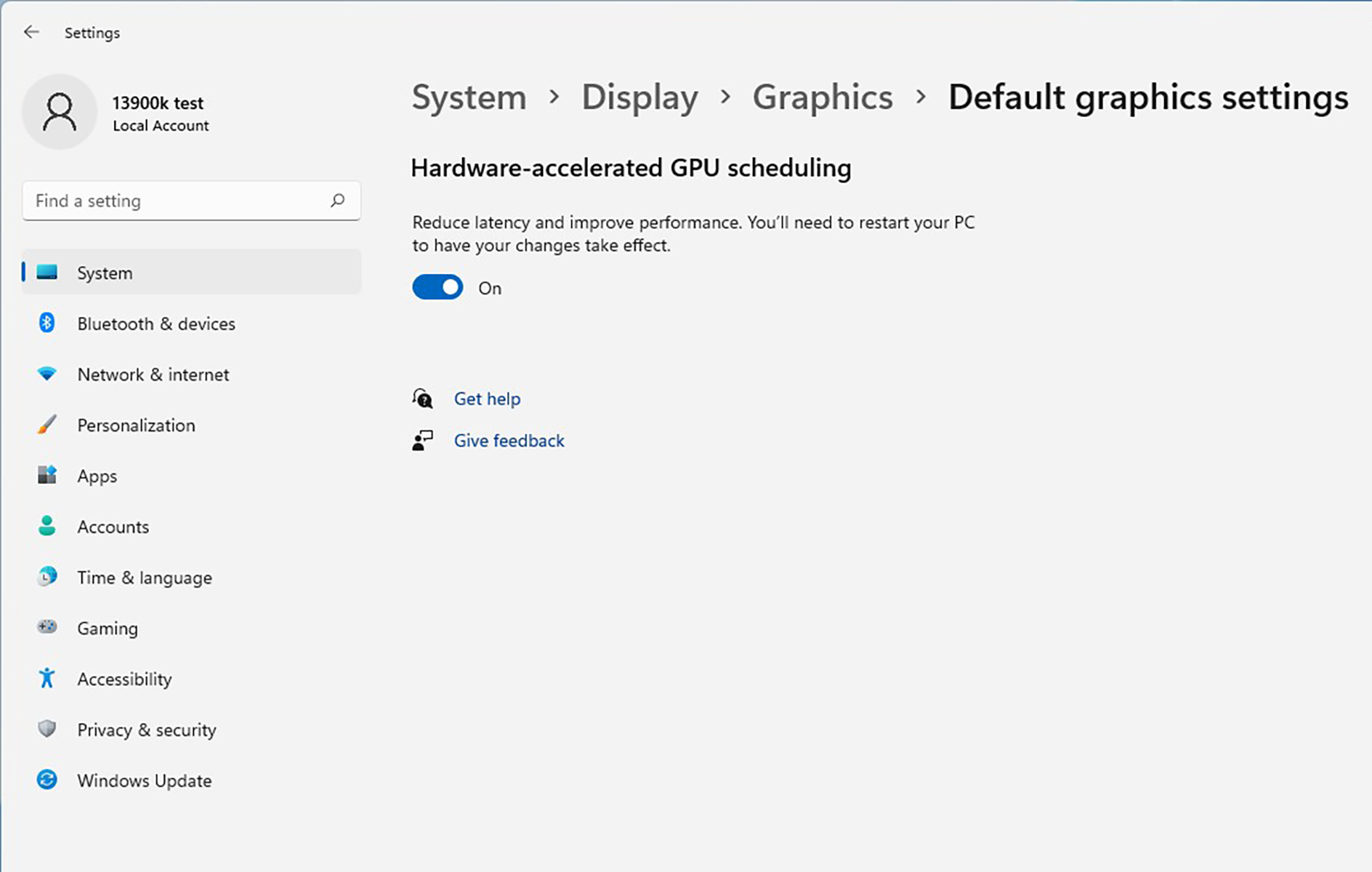Click the Give feedback icon
The height and width of the screenshot is (872, 1372).
tap(422, 440)
